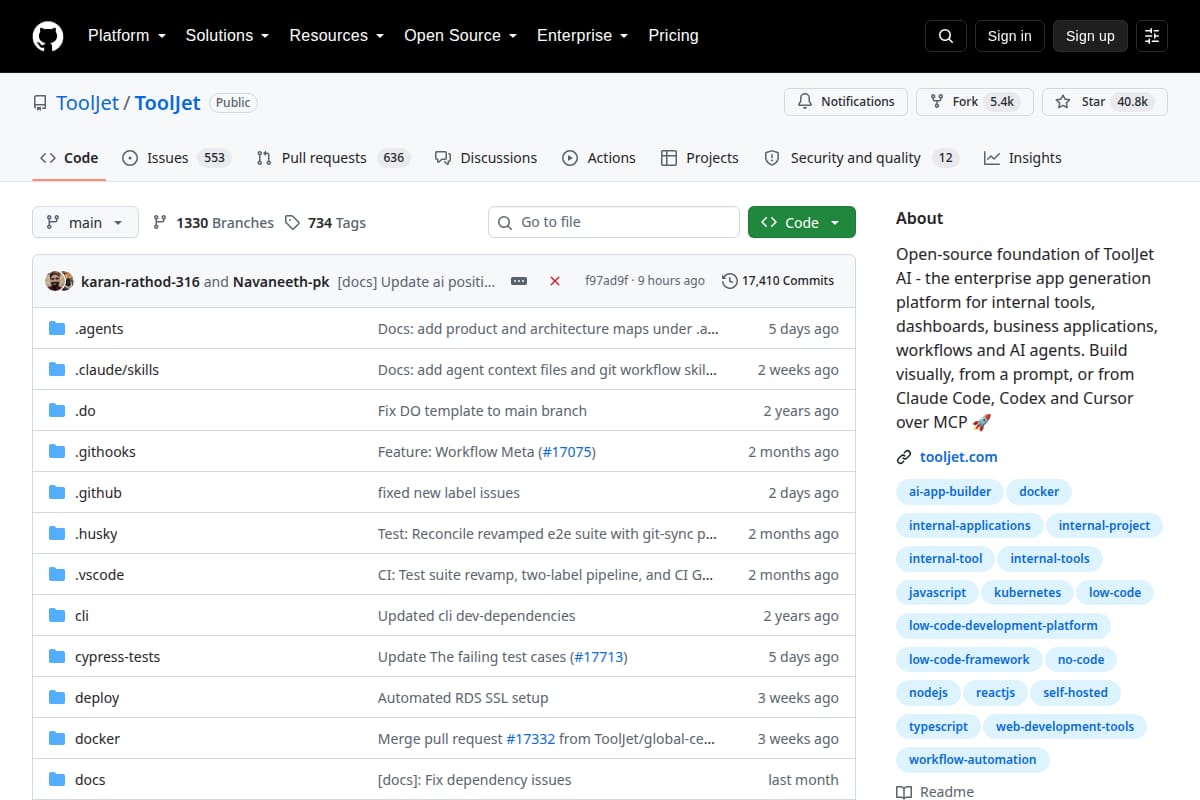Switch to the Projects tab
1200x800 pixels.
coord(700,158)
